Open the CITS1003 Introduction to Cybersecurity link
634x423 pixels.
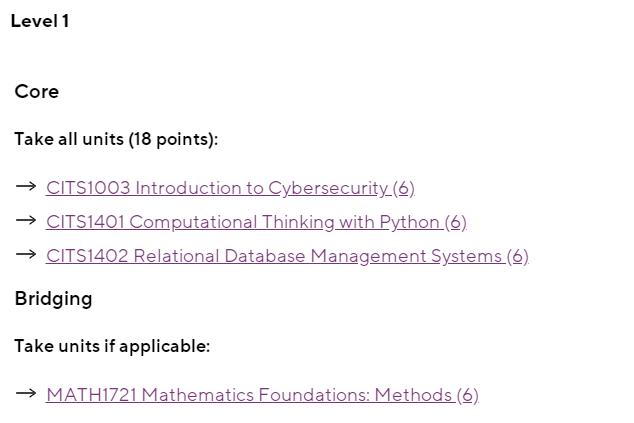[230, 188]
